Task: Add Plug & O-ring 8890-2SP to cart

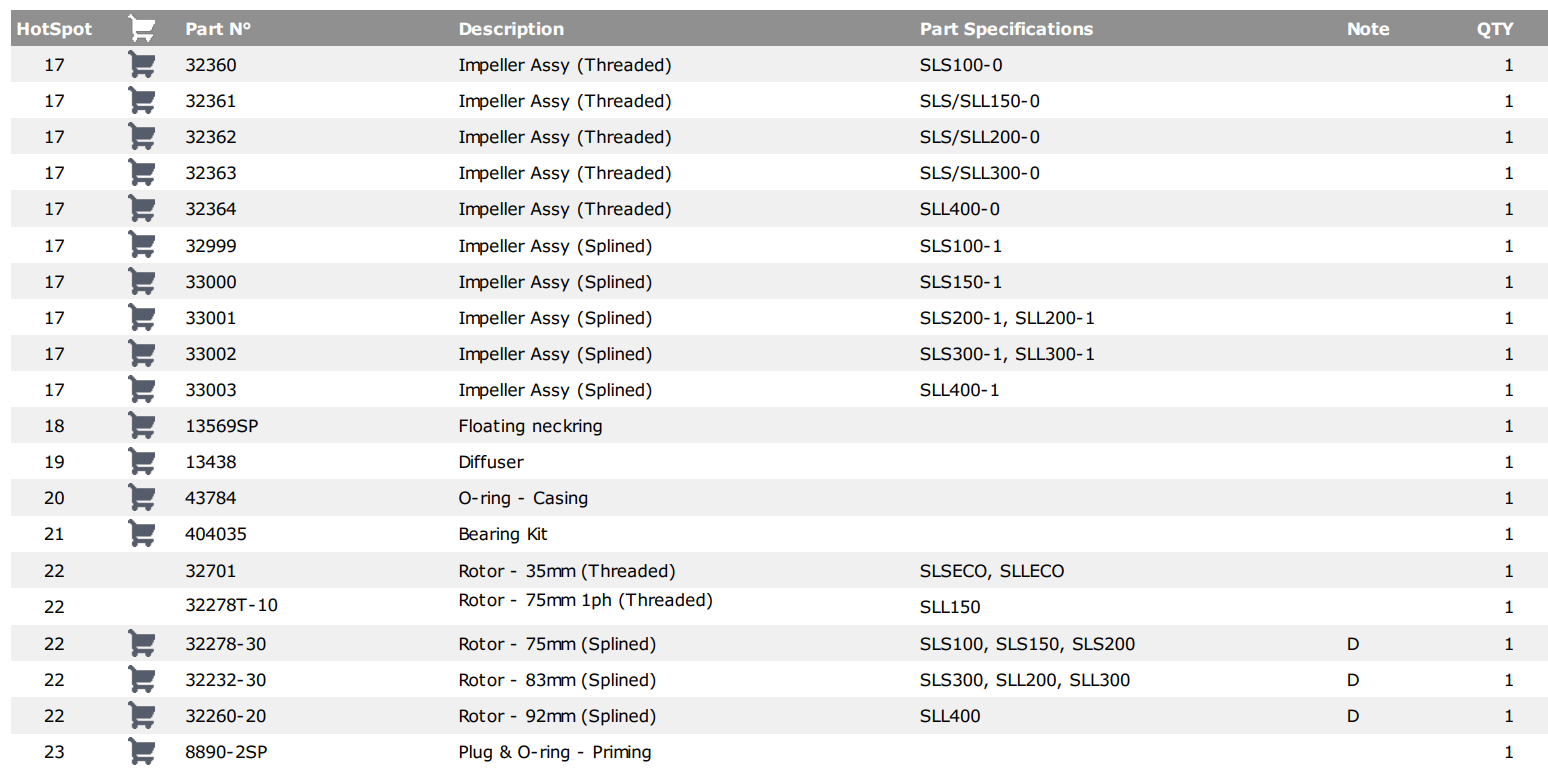Action: [142, 752]
